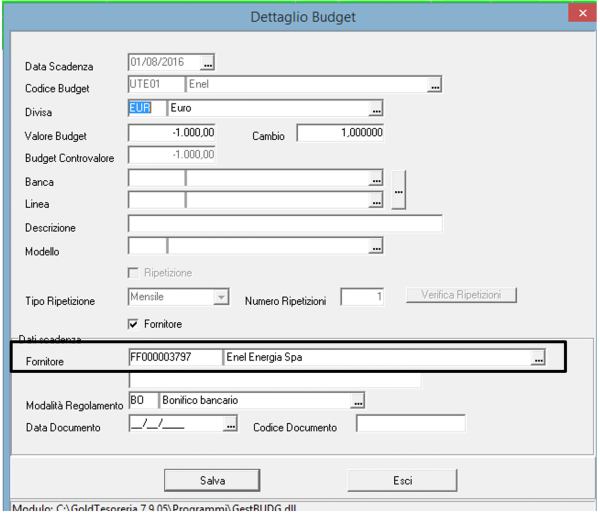
Task: Open Banca lookup ellipsis button
Action: point(375,180)
